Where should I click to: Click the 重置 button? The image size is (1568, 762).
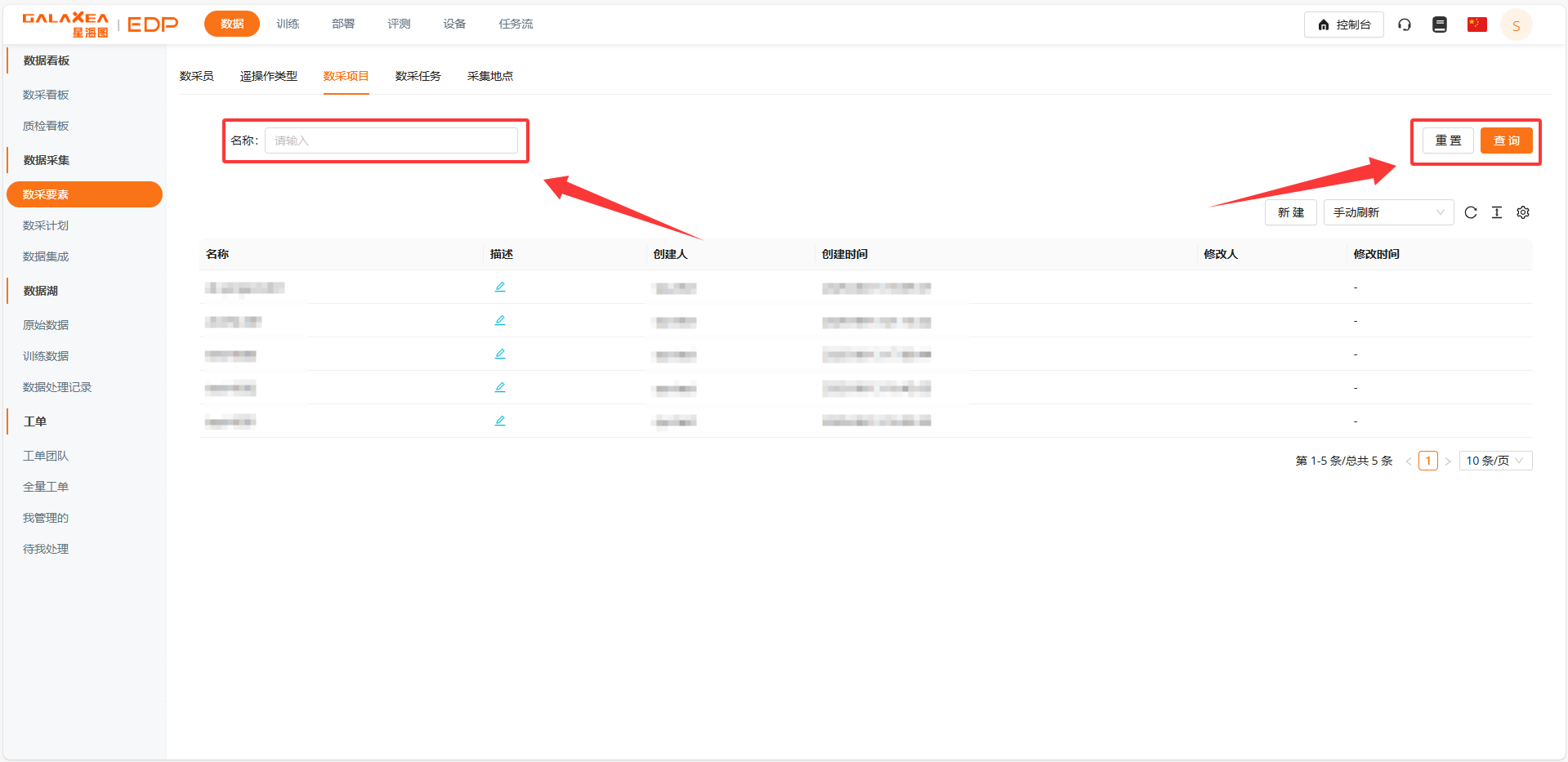click(x=1447, y=140)
